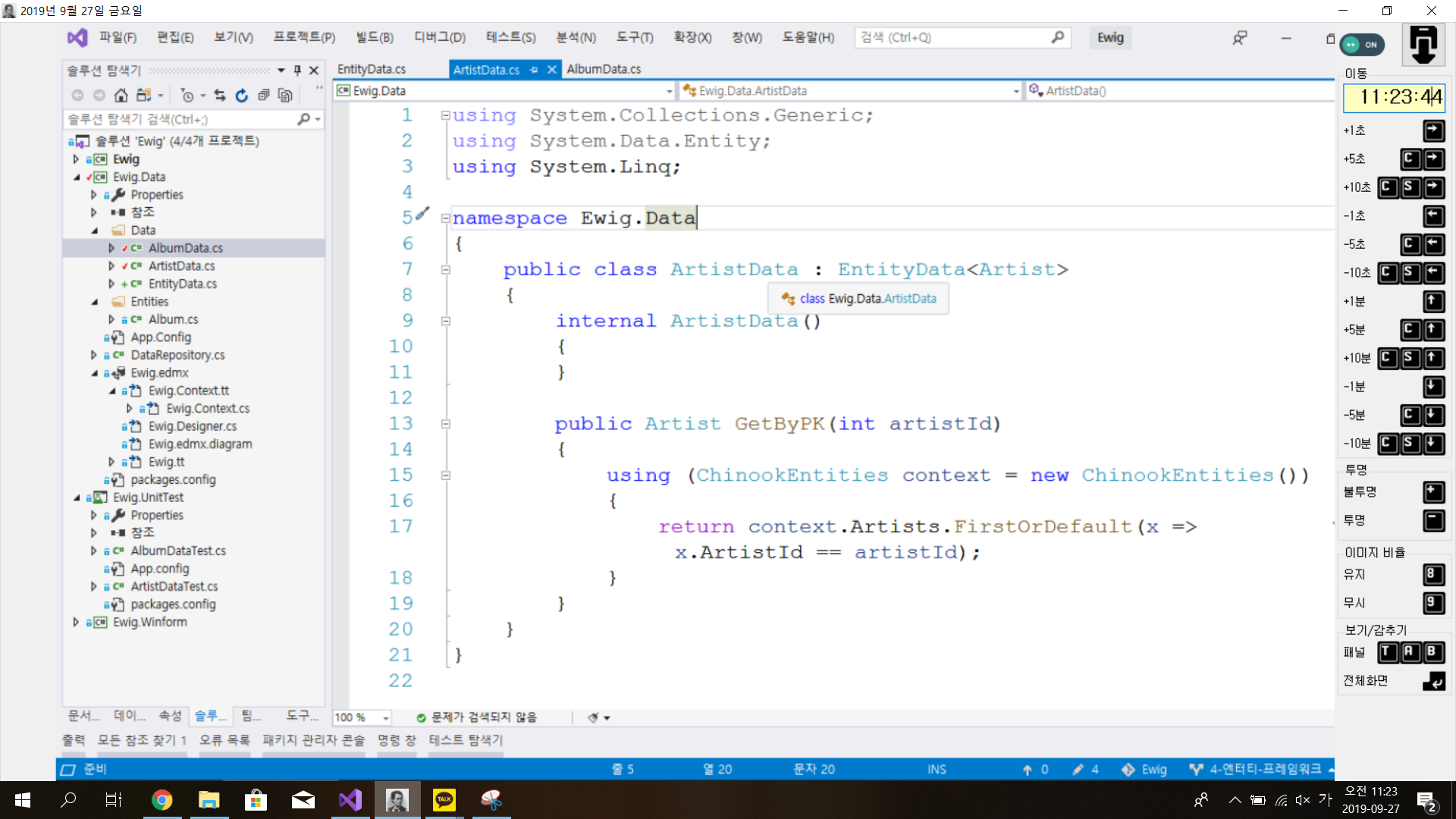
Task: Click Show All Files icon in Solution Explorer
Action: point(285,95)
